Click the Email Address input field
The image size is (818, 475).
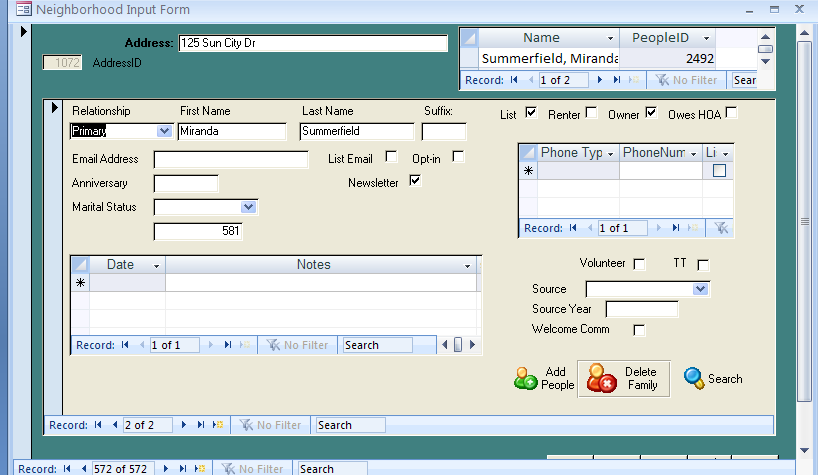[231, 160]
